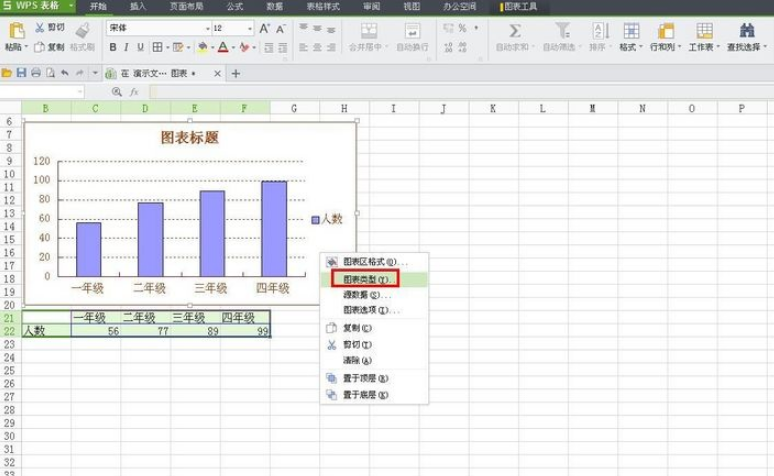Click the Merge and Center (合并居中) icon
The width and height of the screenshot is (774, 476).
pyautogui.click(x=369, y=31)
